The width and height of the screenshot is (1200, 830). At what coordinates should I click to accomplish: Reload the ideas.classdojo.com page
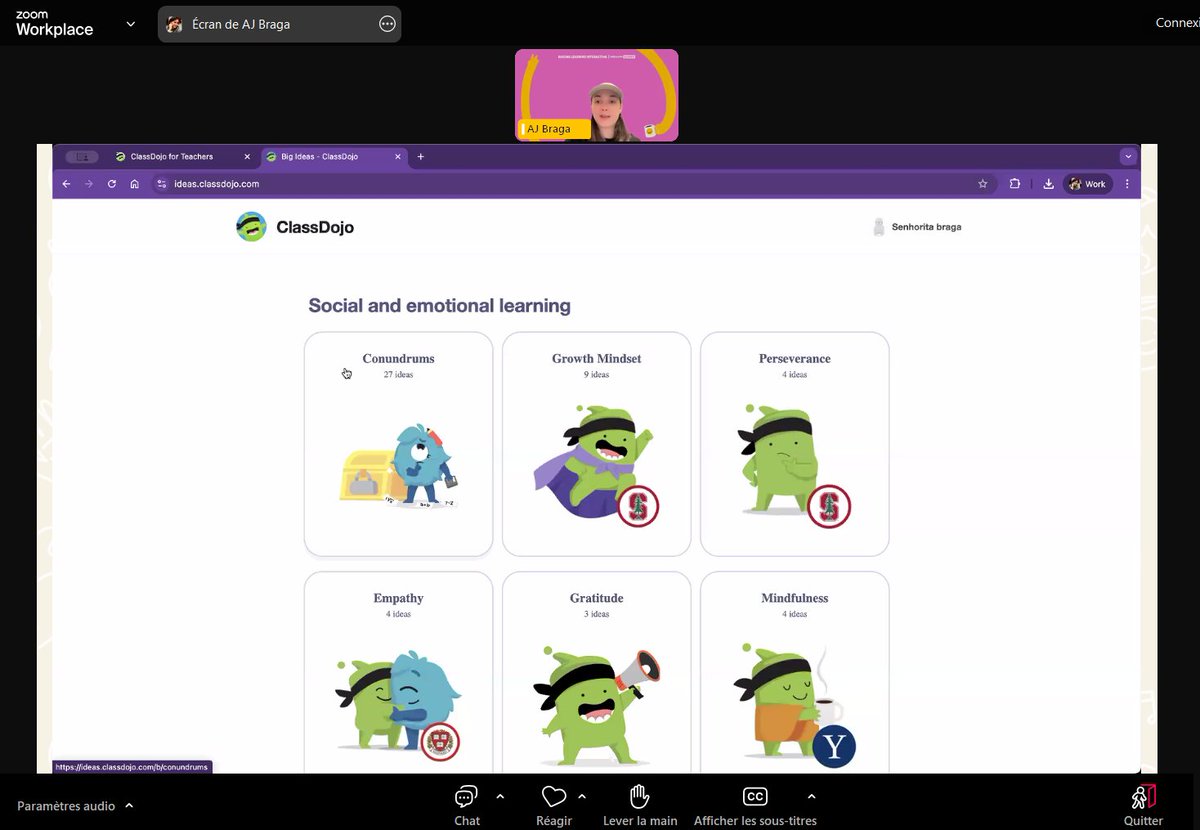112,184
